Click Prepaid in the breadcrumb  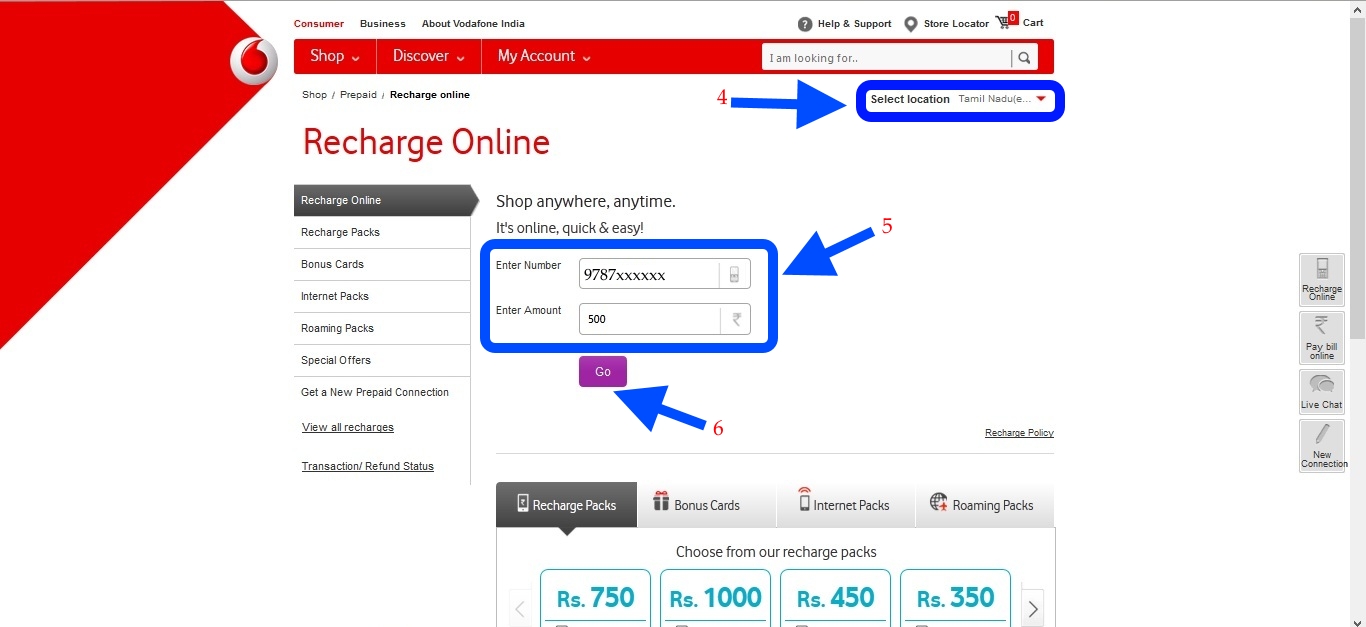click(358, 95)
